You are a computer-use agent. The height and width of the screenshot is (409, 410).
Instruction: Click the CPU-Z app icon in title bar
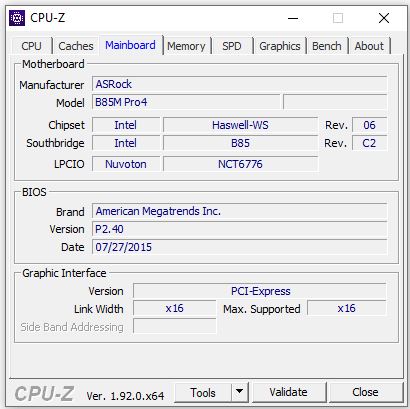click(17, 18)
